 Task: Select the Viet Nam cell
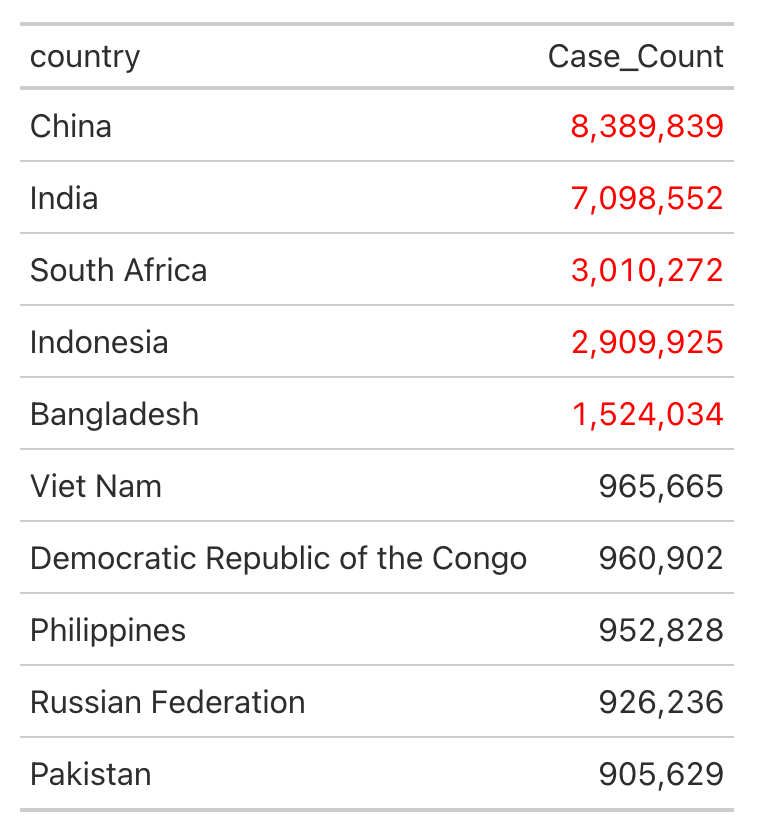(x=96, y=486)
